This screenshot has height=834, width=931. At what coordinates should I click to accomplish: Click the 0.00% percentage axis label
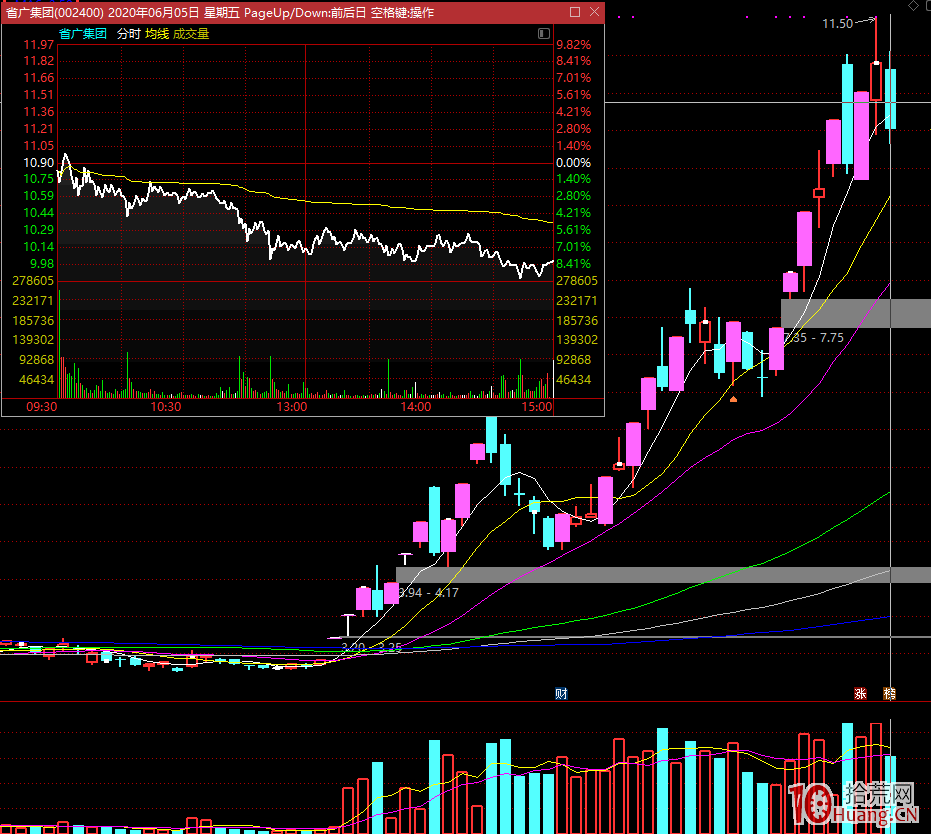pos(574,163)
